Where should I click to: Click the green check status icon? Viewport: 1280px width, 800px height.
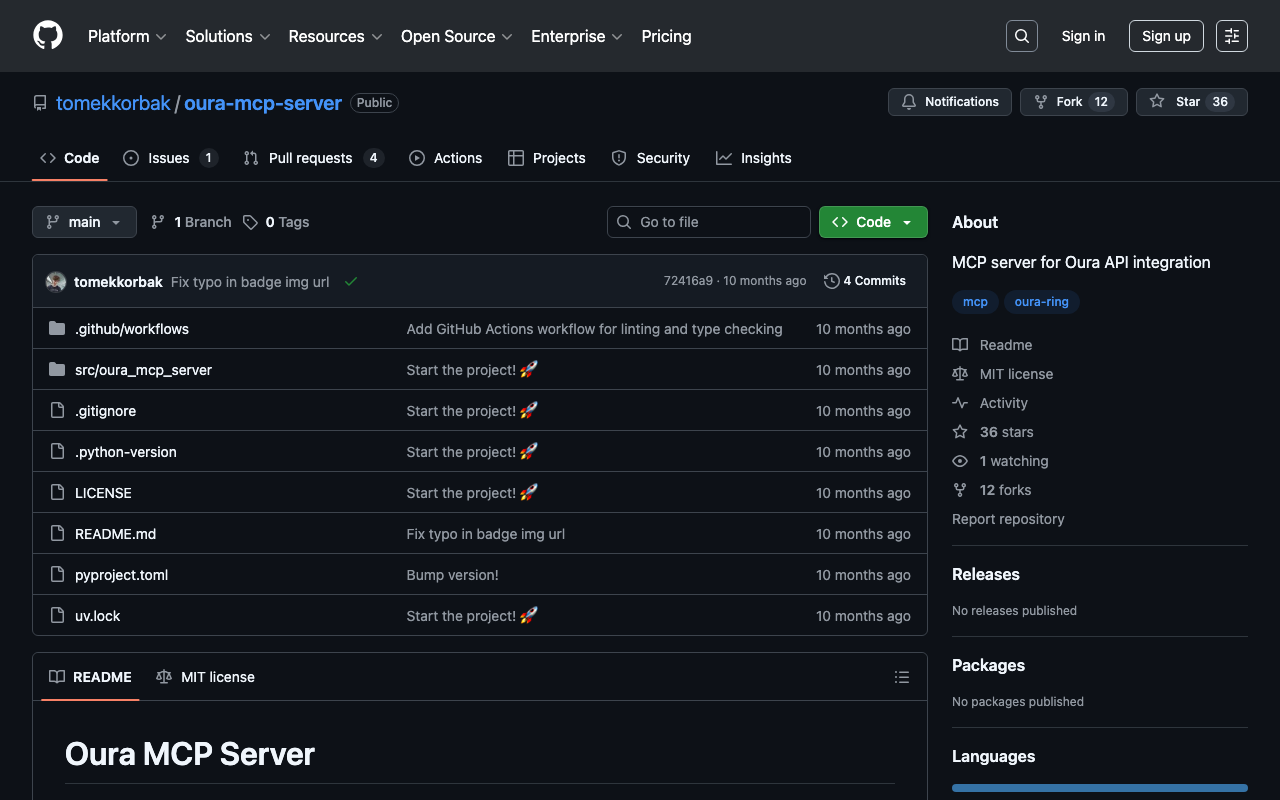(x=351, y=282)
